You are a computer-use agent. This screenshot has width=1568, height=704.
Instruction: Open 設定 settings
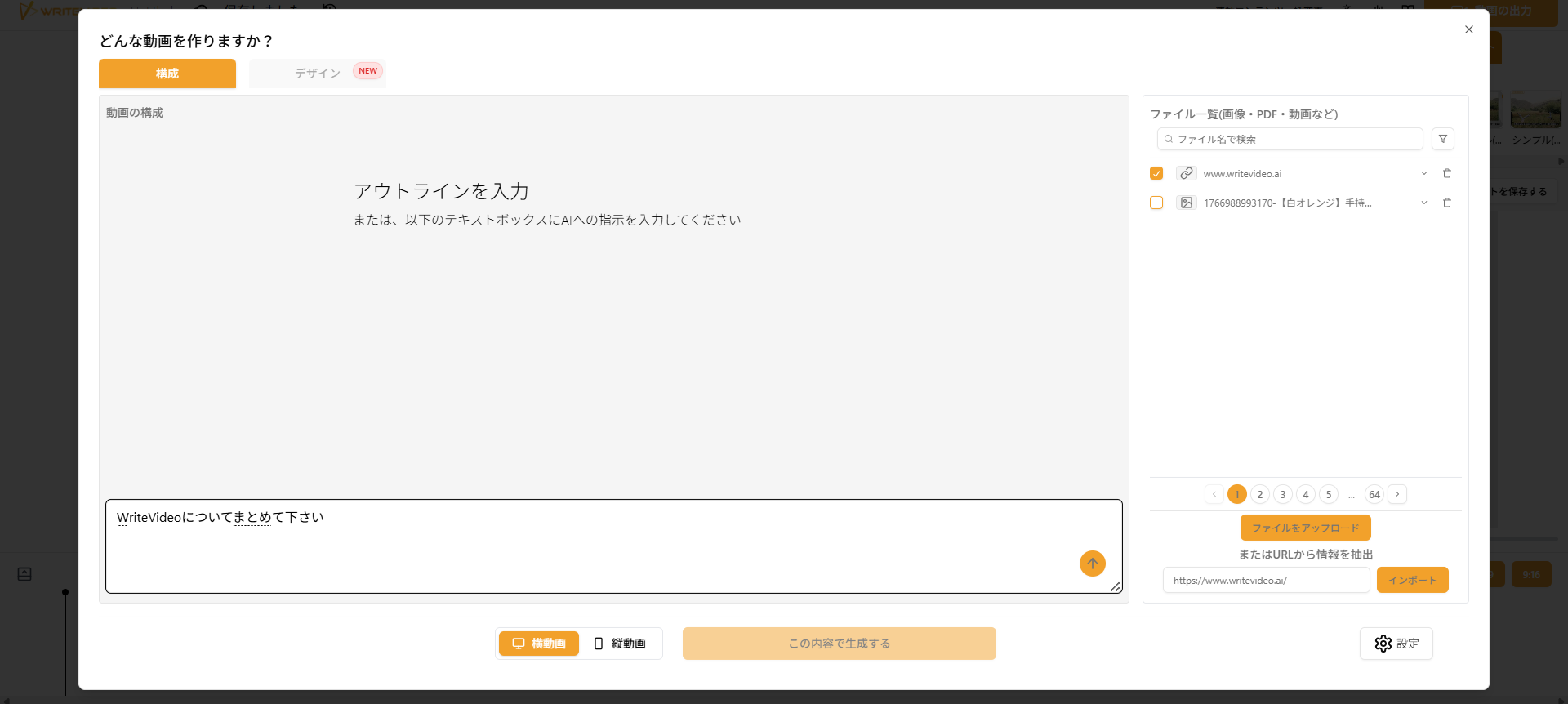(x=1396, y=644)
